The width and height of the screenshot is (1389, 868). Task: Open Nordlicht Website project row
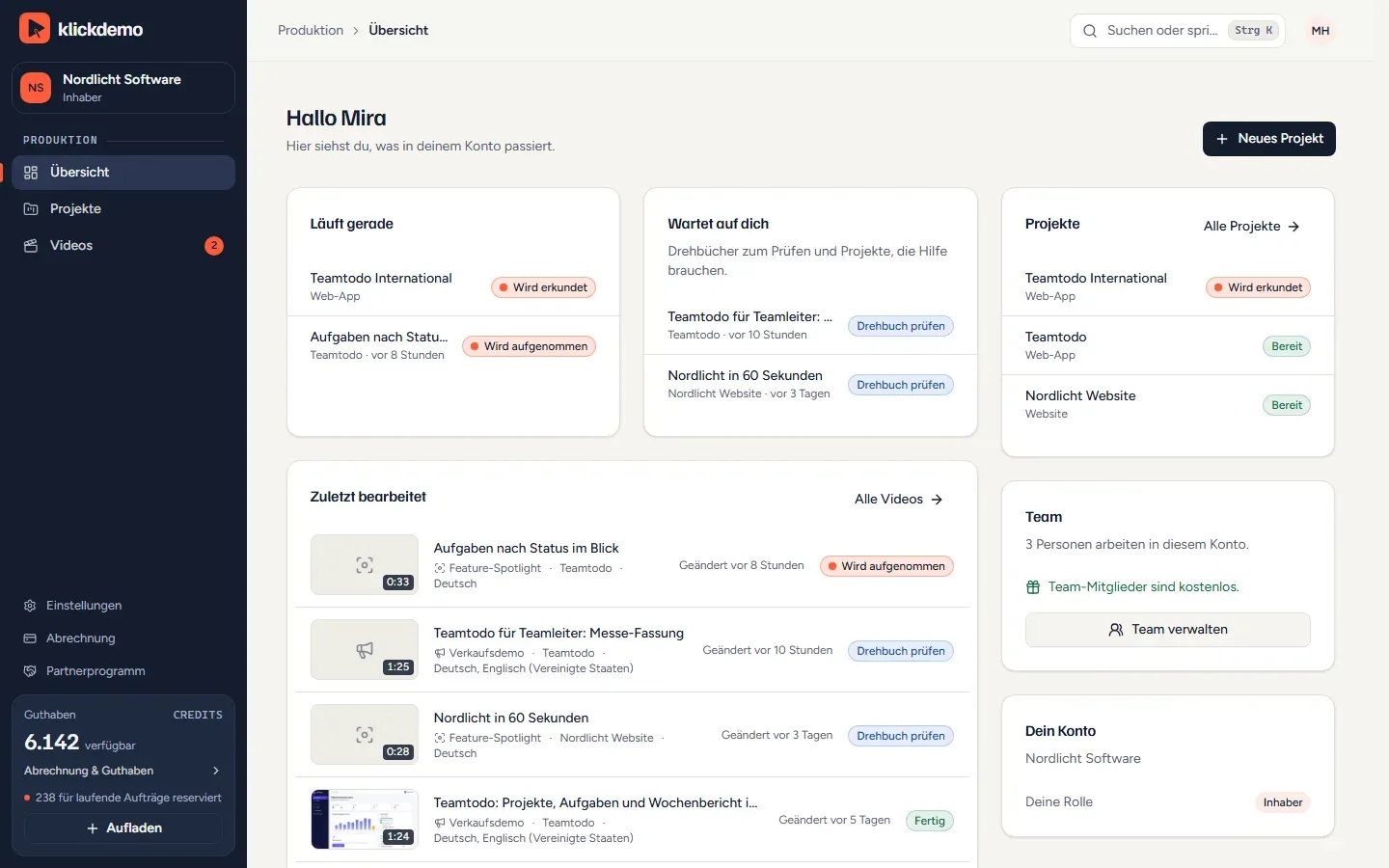tap(1168, 404)
